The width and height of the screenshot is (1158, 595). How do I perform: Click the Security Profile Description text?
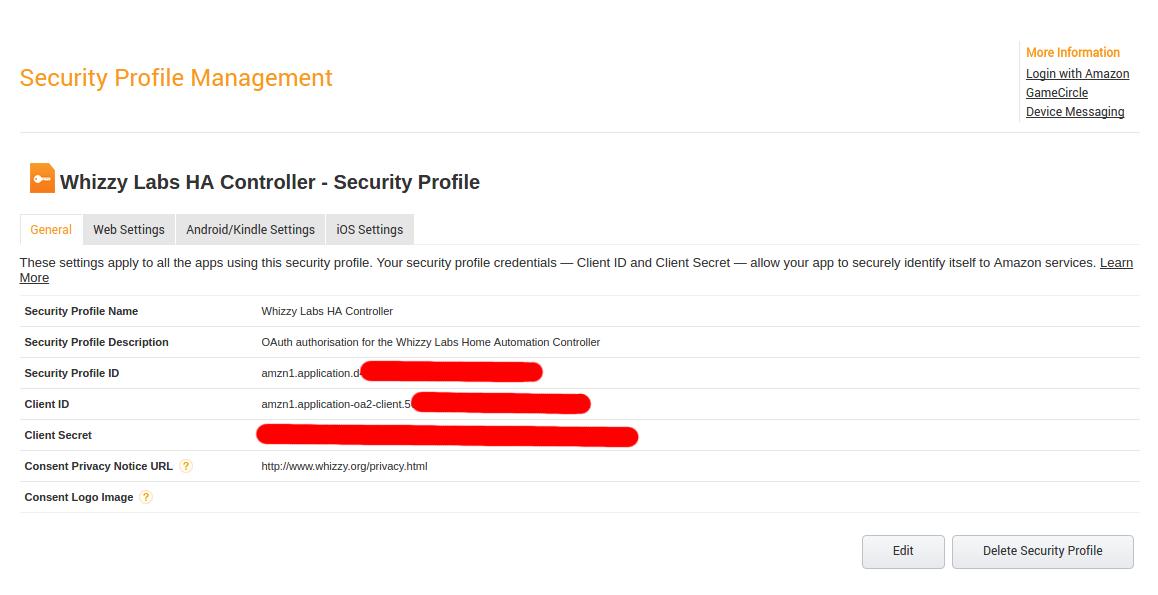(431, 342)
